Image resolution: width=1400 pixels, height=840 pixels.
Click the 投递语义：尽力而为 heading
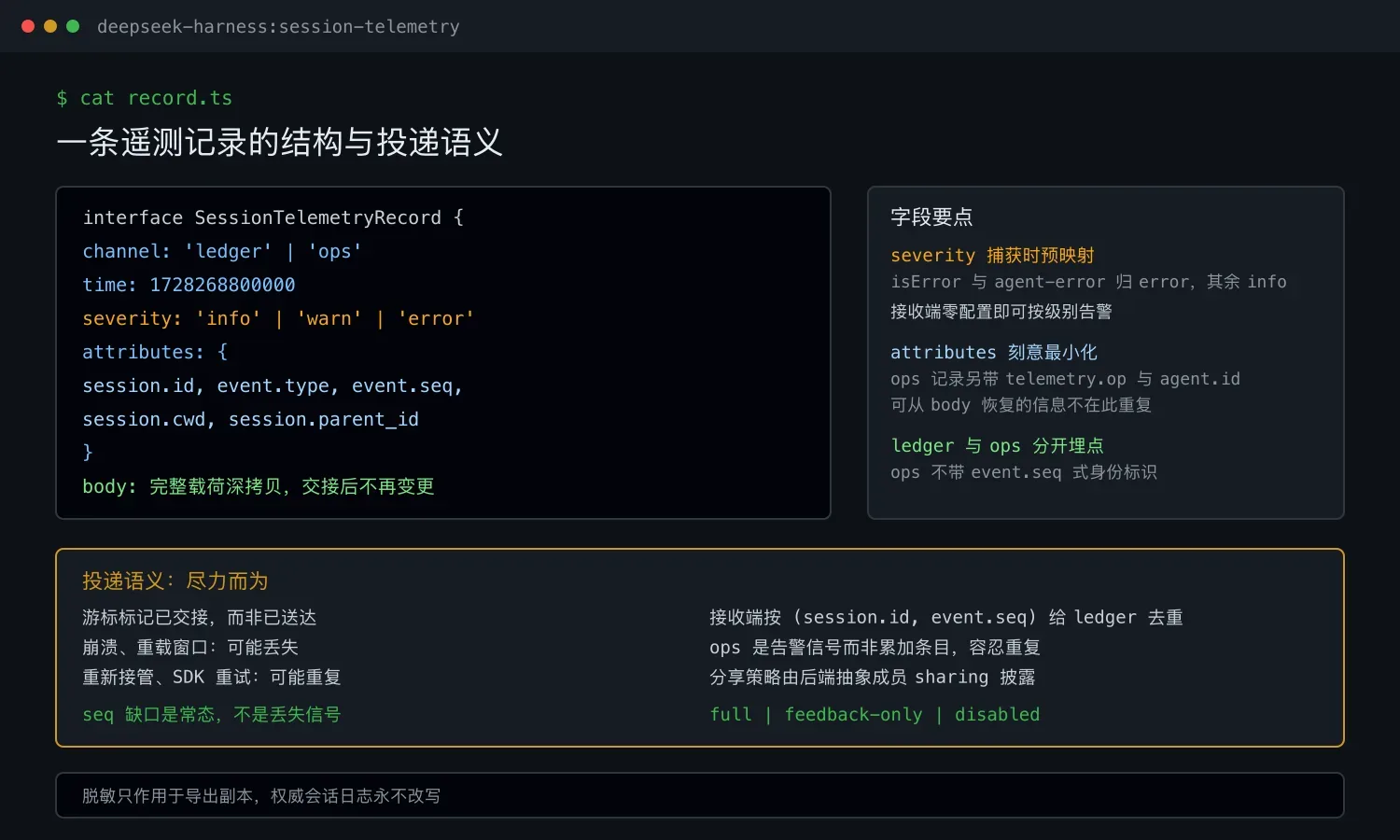[175, 581]
